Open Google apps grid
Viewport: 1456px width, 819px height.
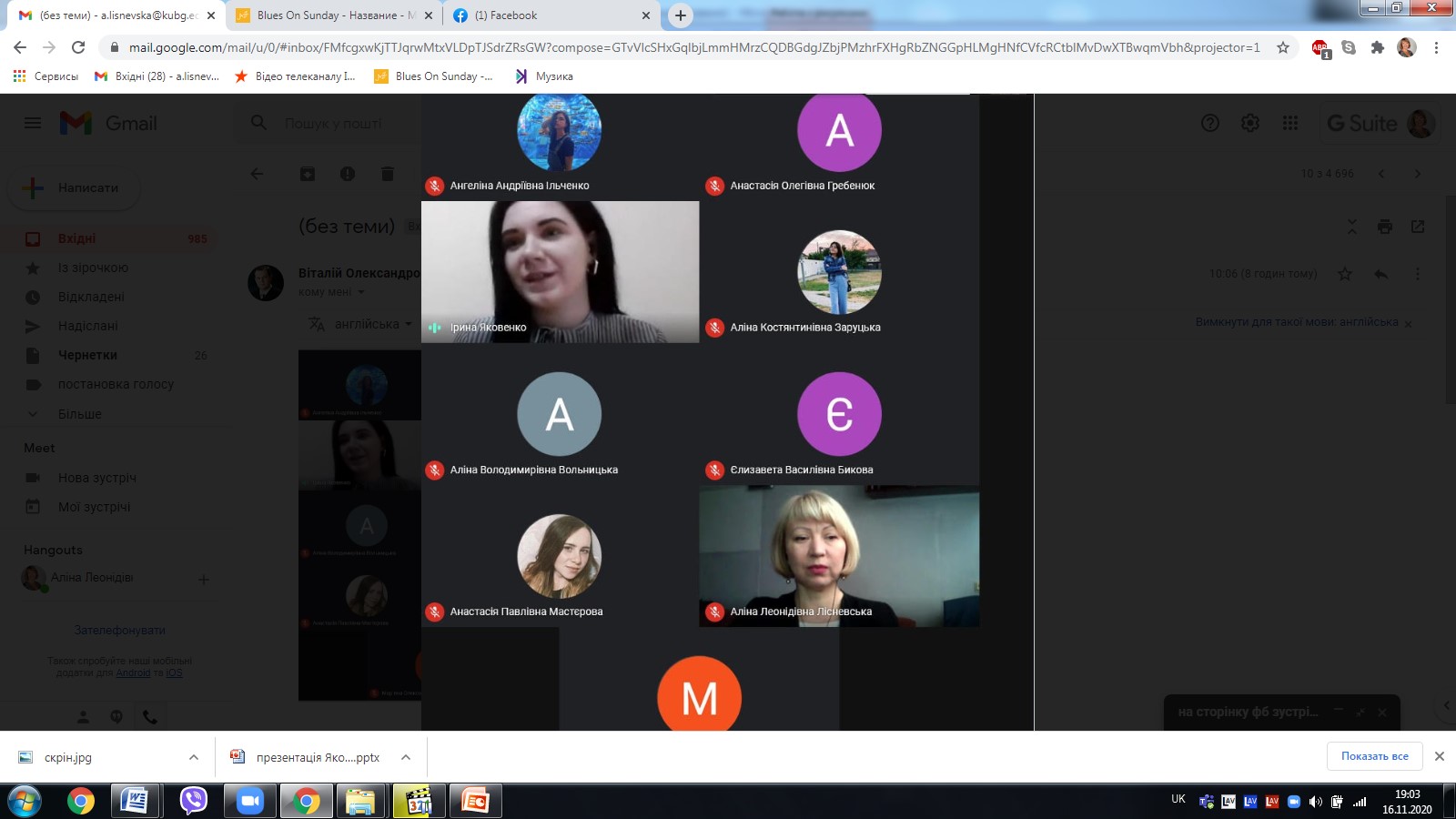1289,123
